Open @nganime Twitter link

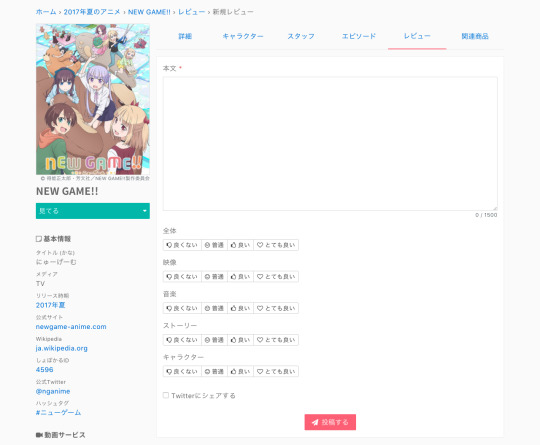(53, 391)
